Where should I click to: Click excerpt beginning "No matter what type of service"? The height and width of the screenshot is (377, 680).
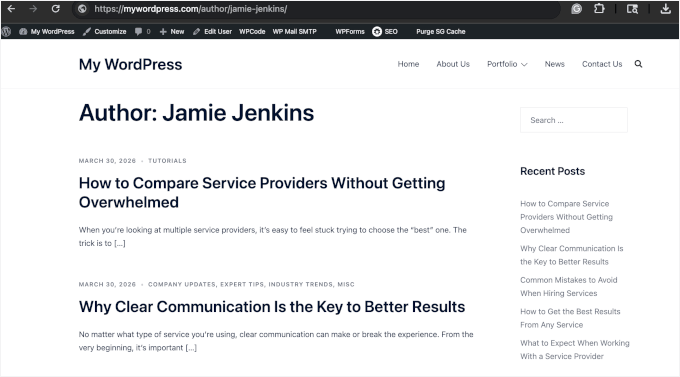click(276, 341)
